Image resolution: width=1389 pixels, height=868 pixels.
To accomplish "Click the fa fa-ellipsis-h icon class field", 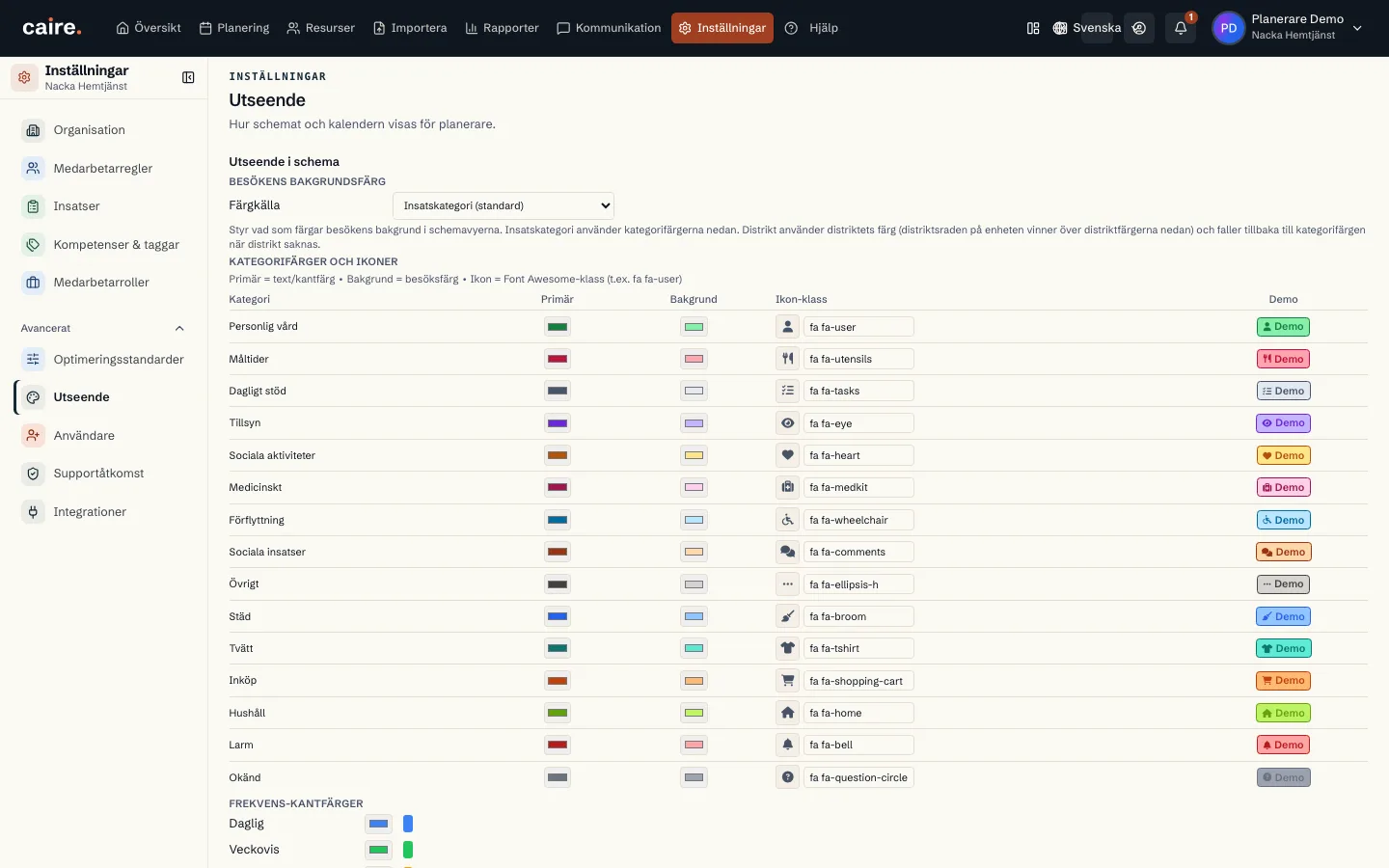I will tap(858, 584).
